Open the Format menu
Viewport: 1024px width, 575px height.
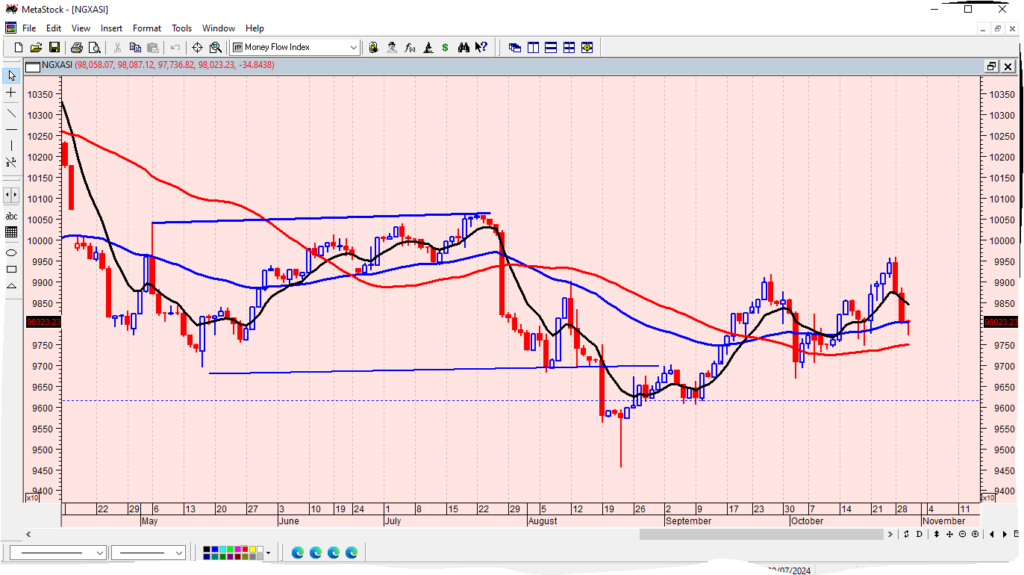[146, 28]
